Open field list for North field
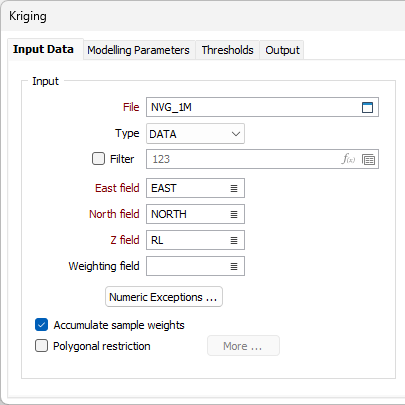 pos(234,214)
